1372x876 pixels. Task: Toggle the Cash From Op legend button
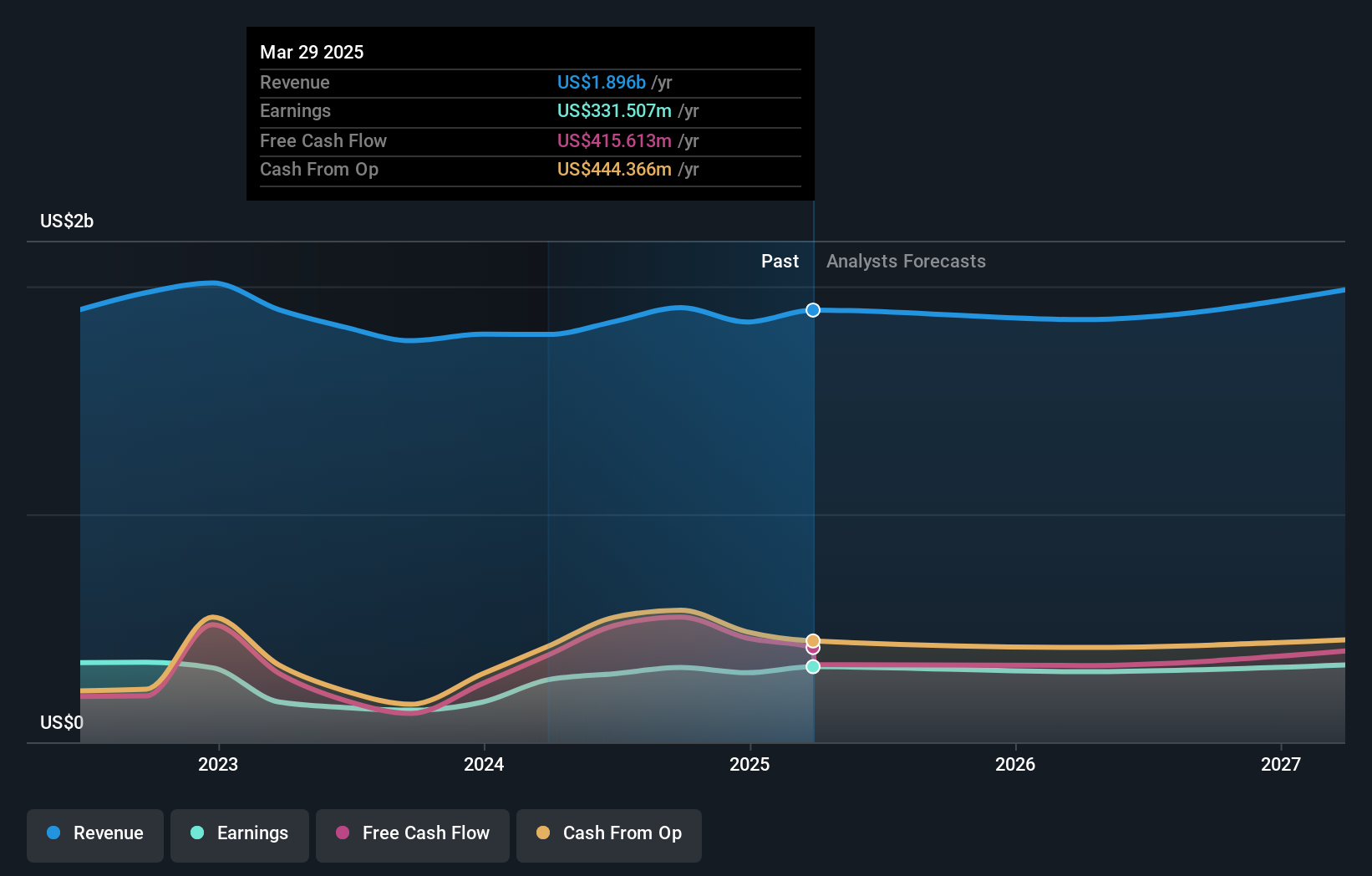coord(609,835)
